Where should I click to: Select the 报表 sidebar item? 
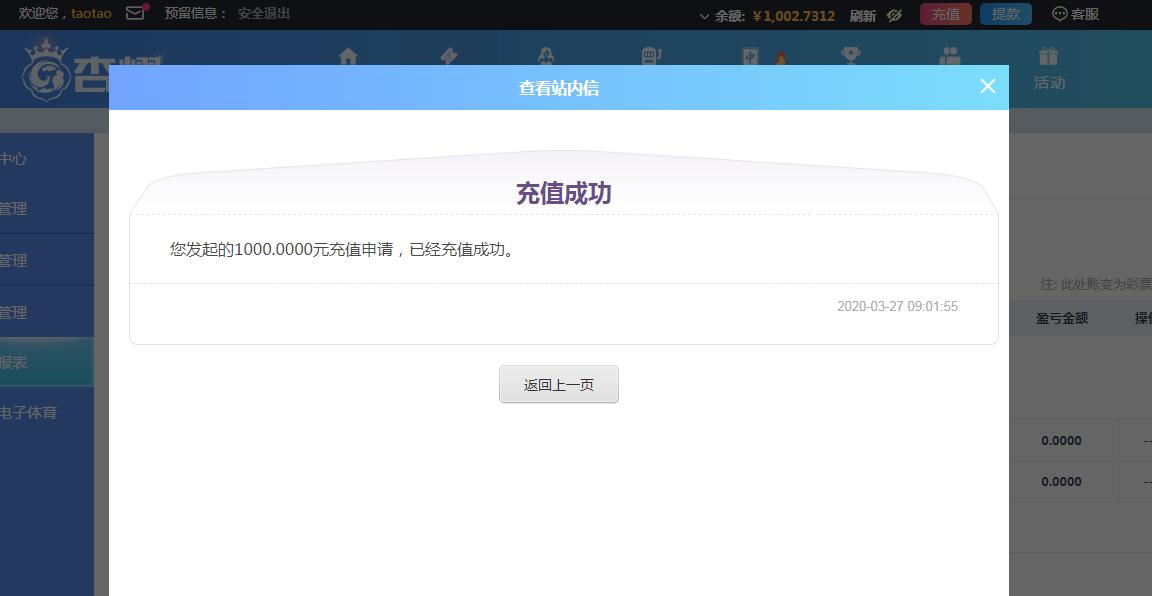coord(46,362)
